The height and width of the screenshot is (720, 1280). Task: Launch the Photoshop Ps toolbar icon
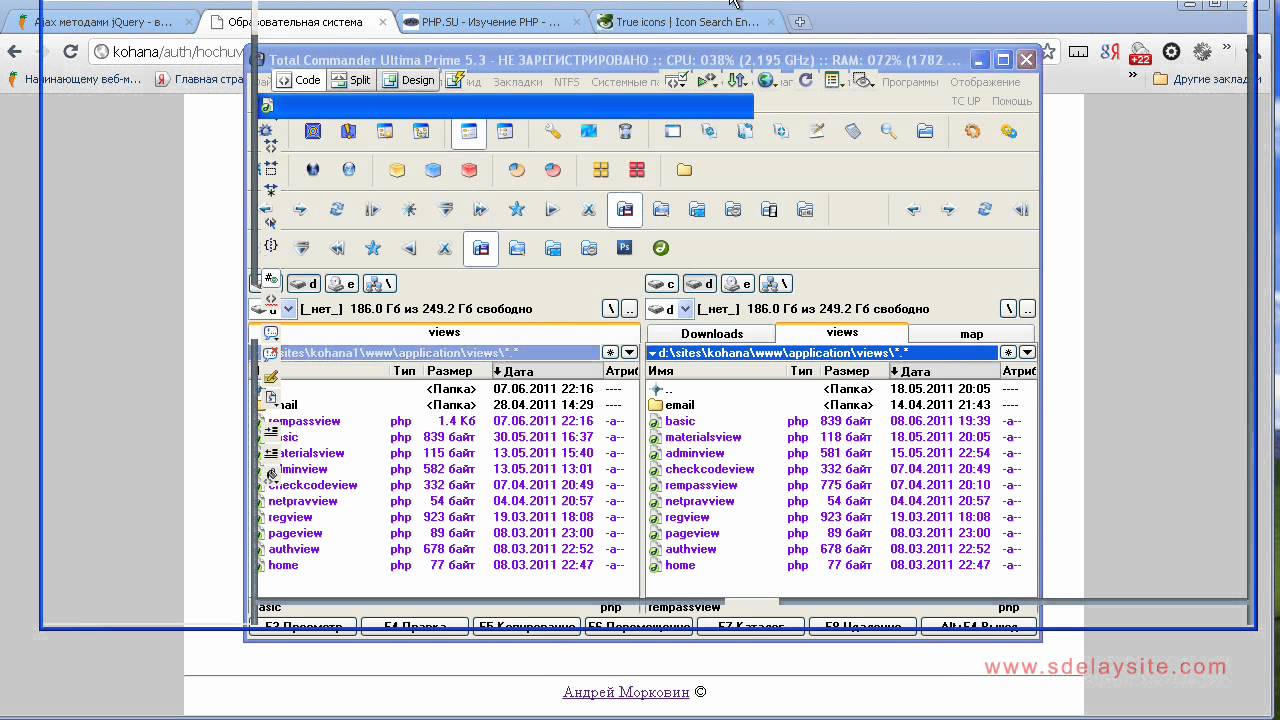click(x=625, y=247)
